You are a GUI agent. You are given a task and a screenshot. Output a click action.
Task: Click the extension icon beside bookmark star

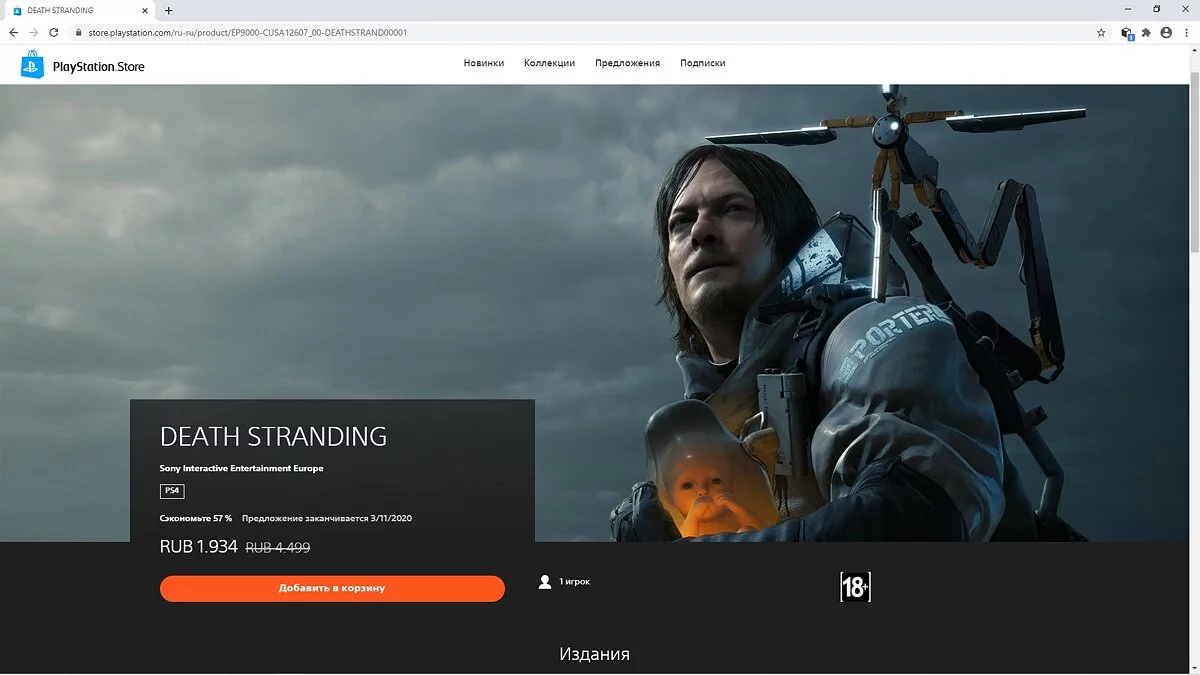tap(1127, 32)
